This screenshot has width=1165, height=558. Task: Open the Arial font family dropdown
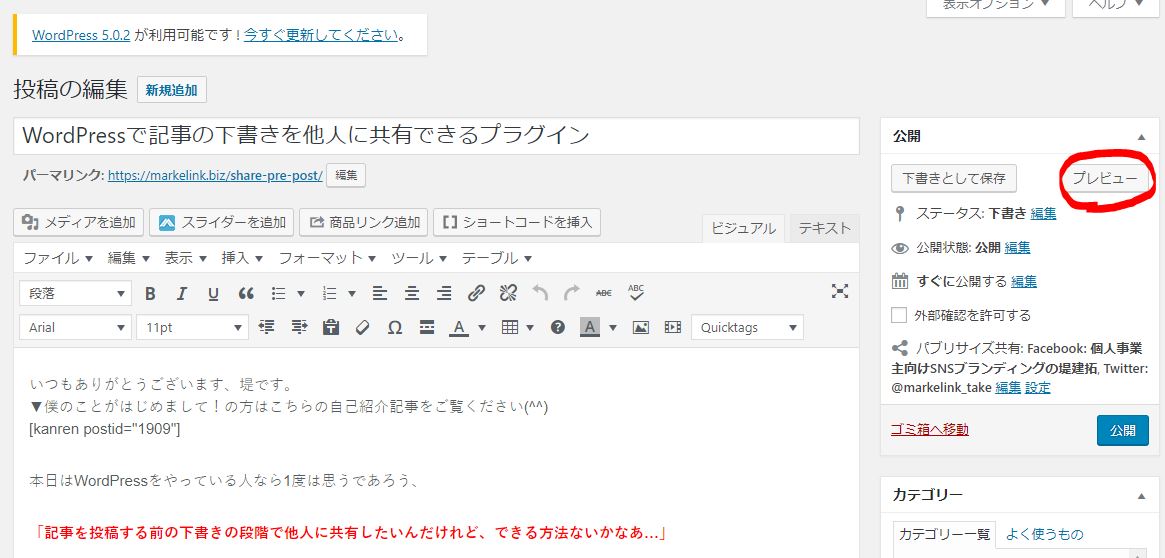pos(76,328)
